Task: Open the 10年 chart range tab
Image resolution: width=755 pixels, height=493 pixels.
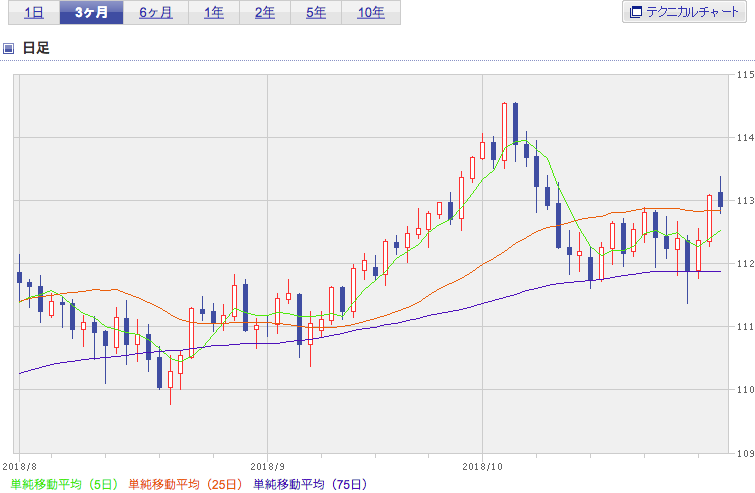Action: 371,13
